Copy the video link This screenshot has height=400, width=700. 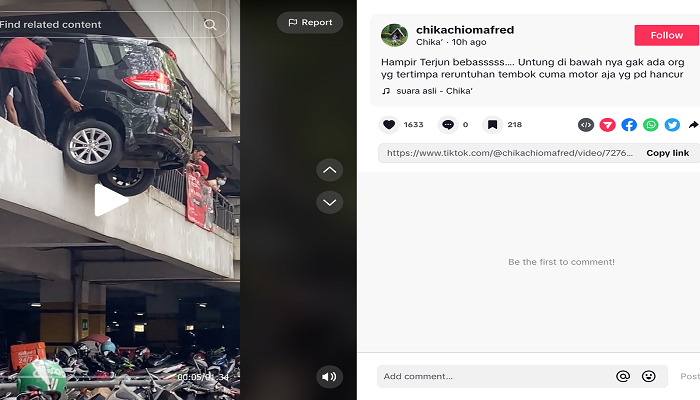[667, 153]
